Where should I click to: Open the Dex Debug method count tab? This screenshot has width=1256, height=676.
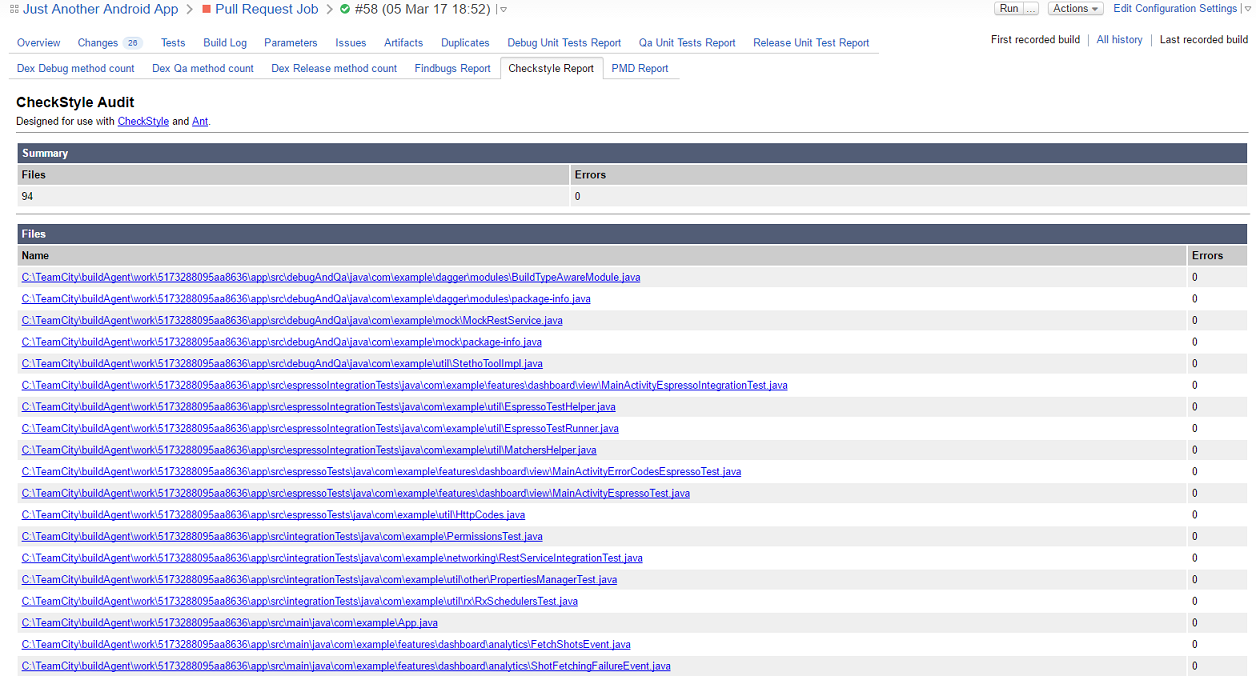tap(76, 69)
